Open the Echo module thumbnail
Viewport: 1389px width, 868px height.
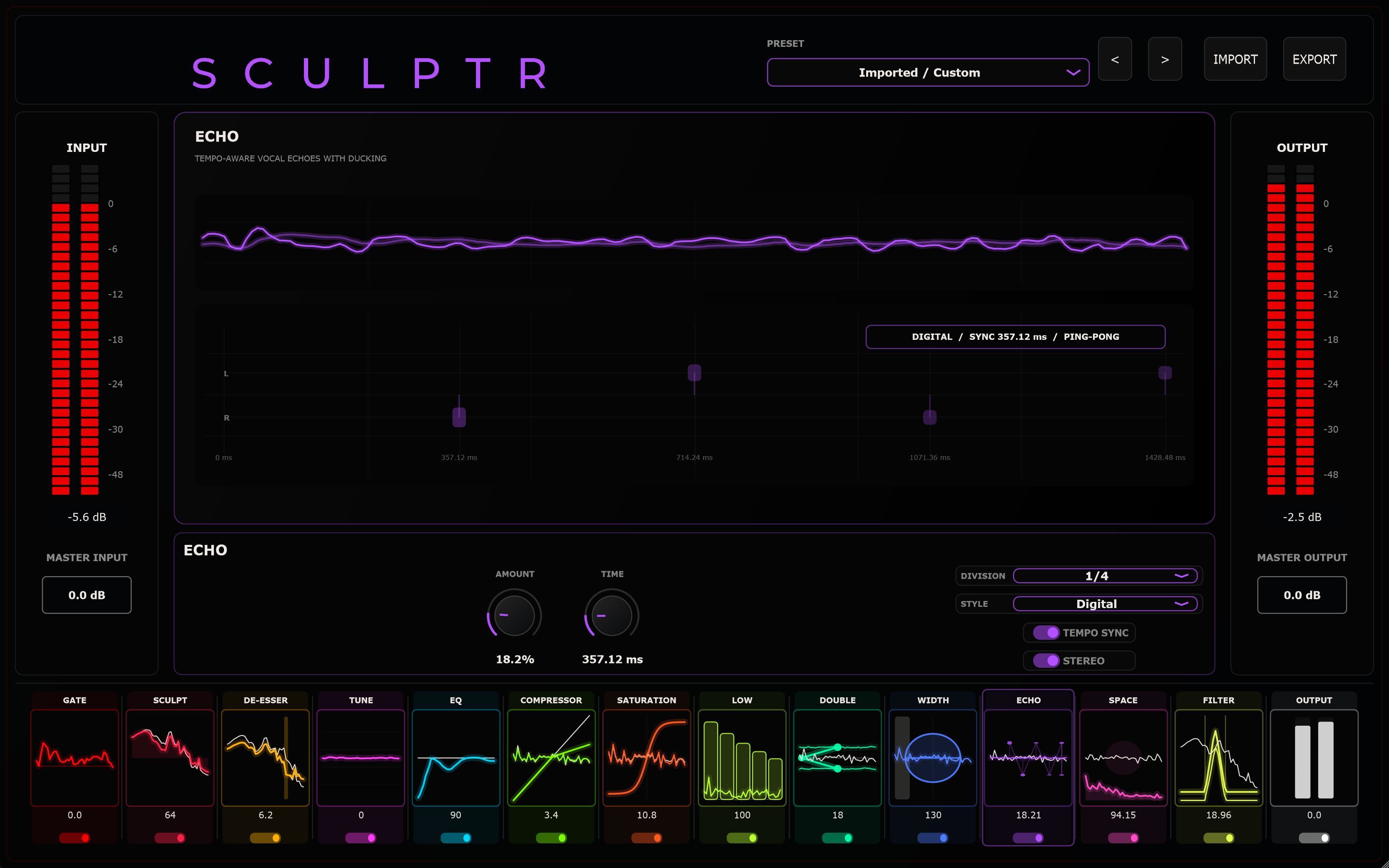[x=1028, y=758]
